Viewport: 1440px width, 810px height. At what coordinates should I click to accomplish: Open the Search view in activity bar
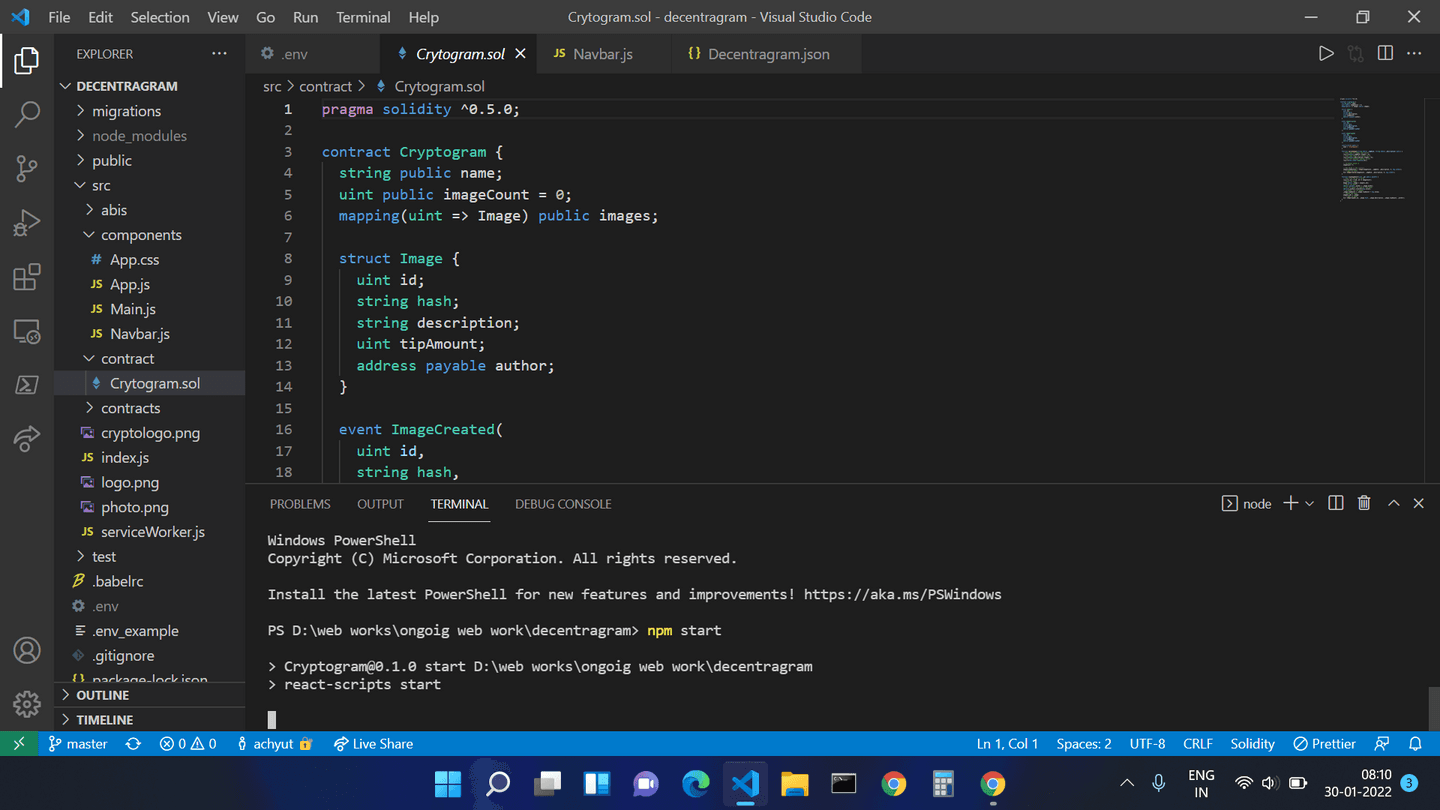coord(27,114)
